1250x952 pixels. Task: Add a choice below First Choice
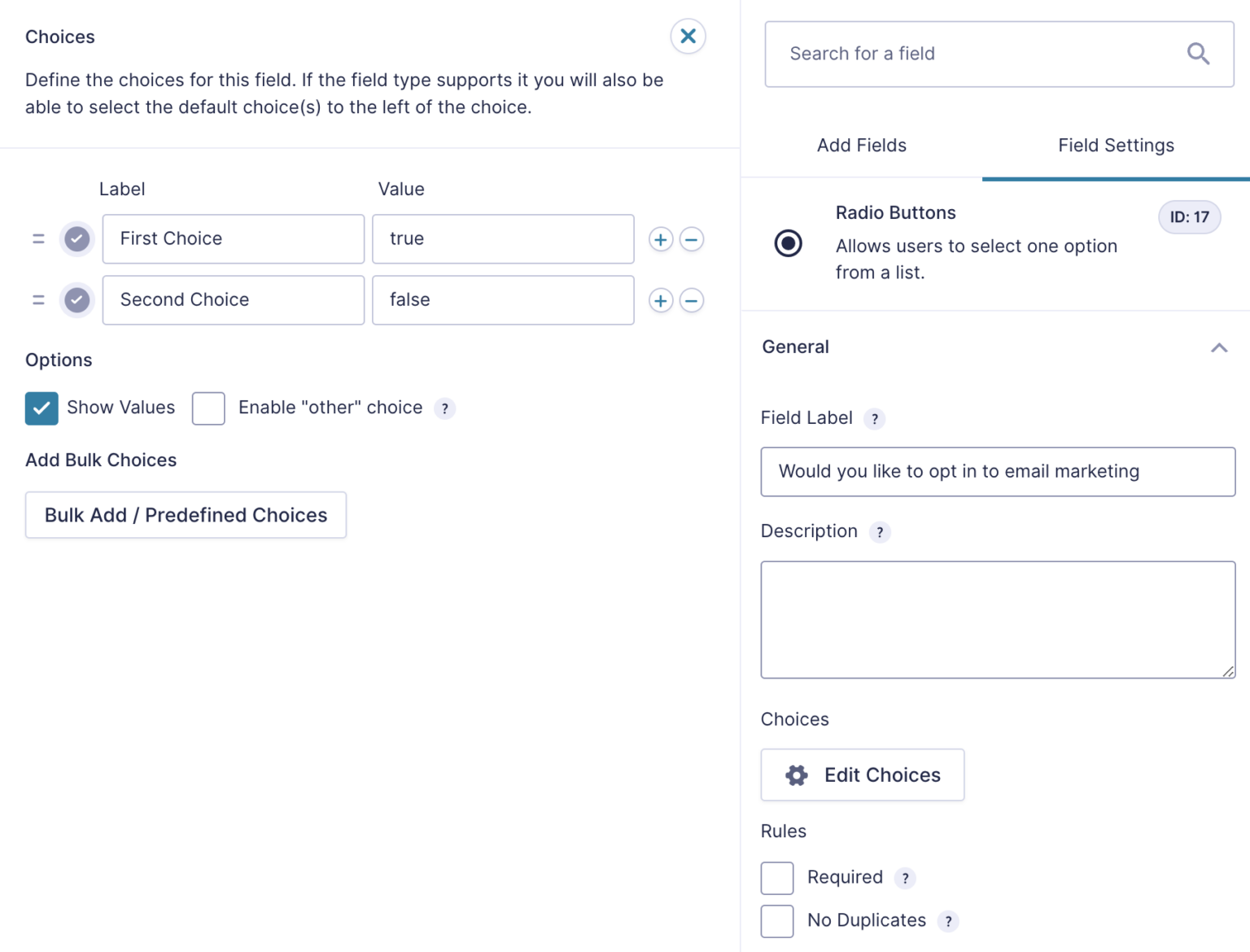pyautogui.click(x=660, y=238)
